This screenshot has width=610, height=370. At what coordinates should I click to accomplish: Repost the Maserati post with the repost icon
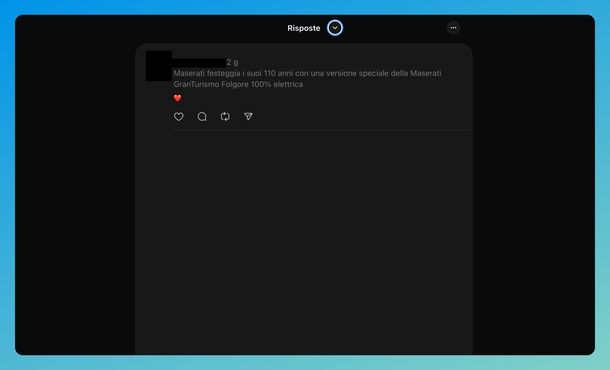click(225, 117)
